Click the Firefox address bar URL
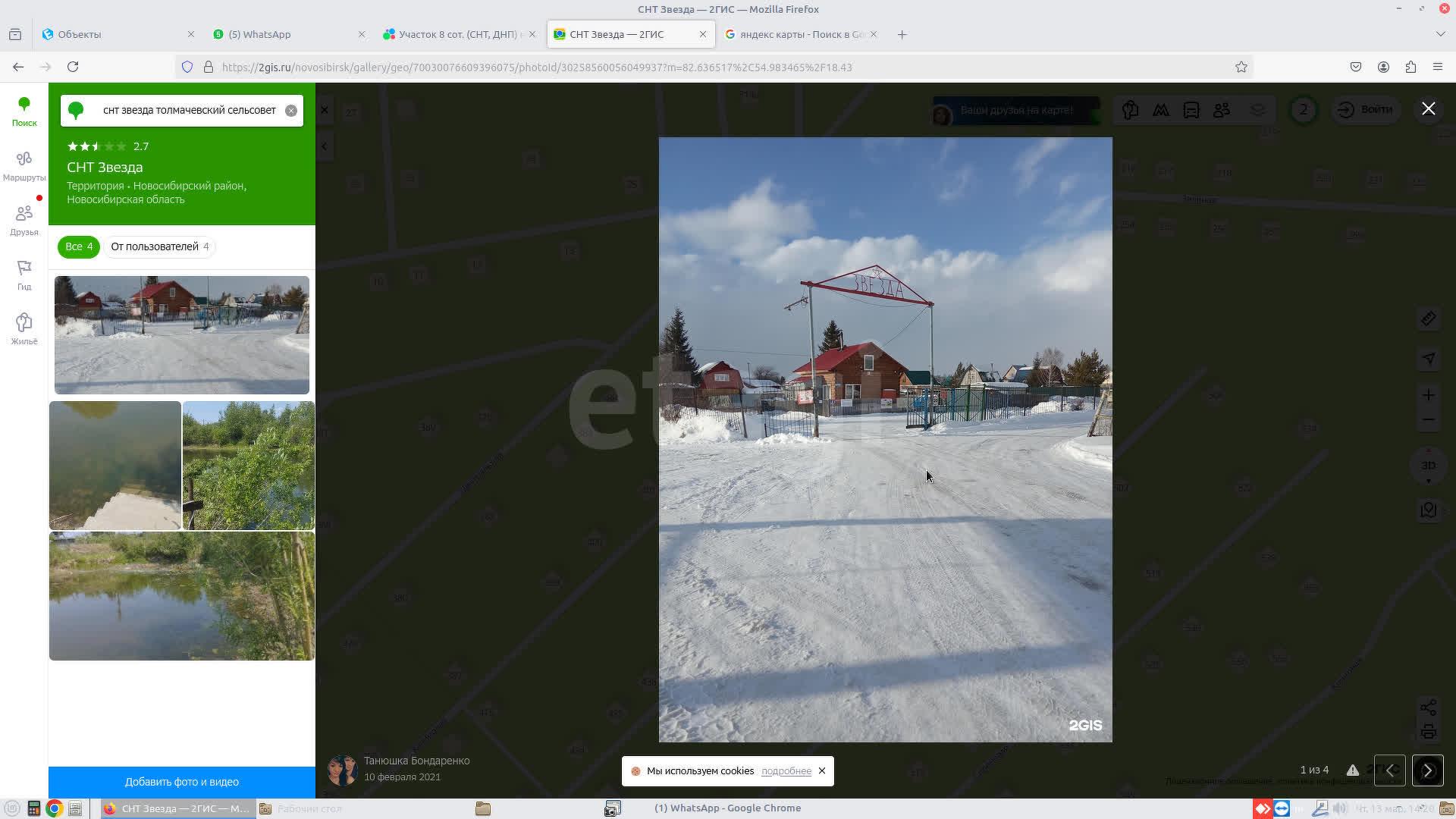Viewport: 1456px width, 819px height. point(537,67)
